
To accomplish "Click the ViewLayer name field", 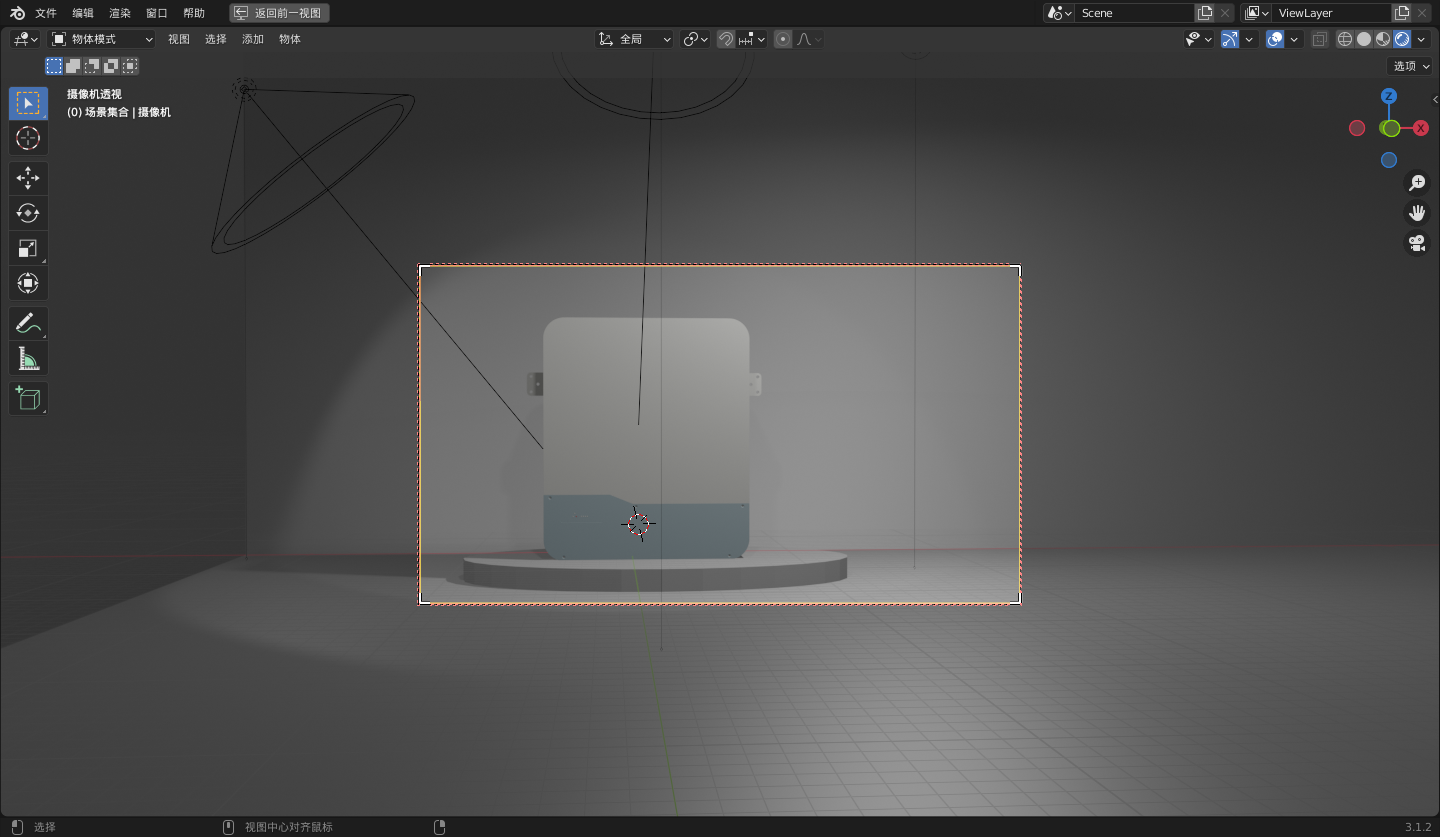I will click(1332, 13).
